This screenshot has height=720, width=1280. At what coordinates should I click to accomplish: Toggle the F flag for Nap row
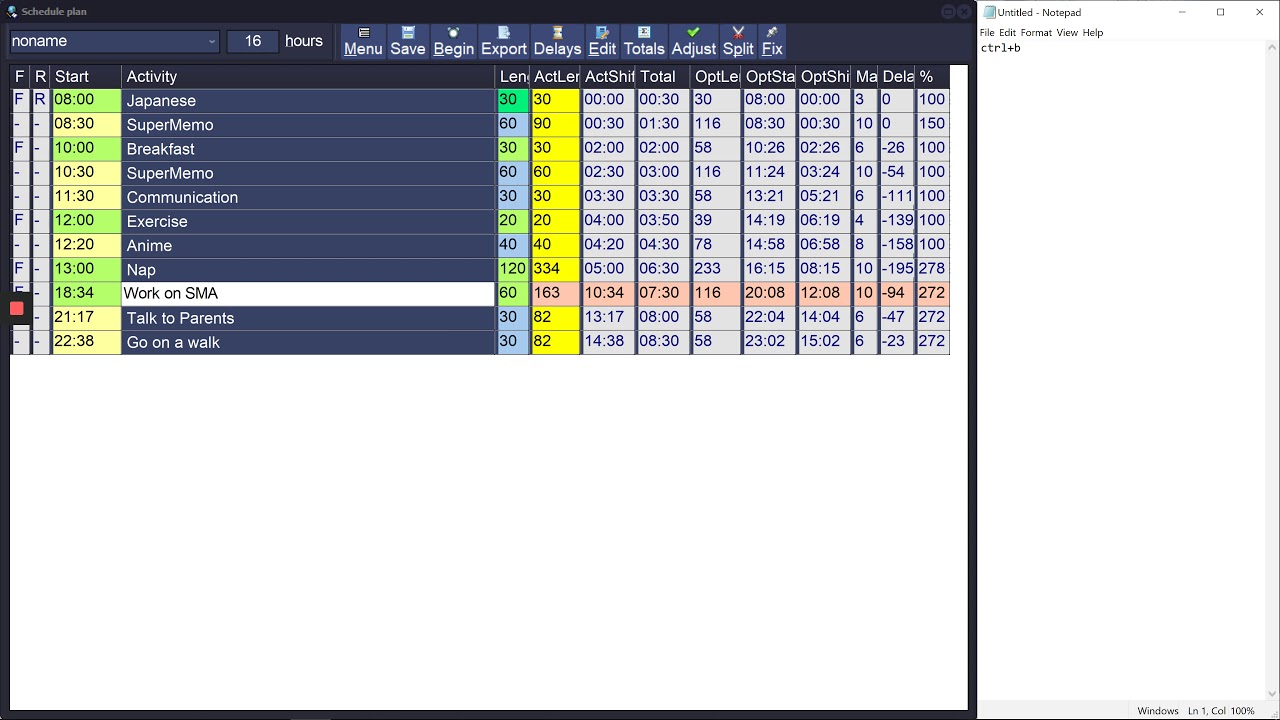[19, 269]
